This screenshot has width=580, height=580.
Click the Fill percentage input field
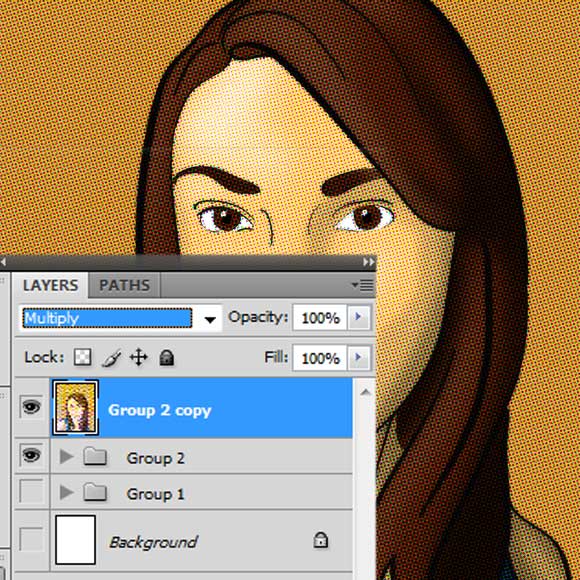[x=320, y=358]
